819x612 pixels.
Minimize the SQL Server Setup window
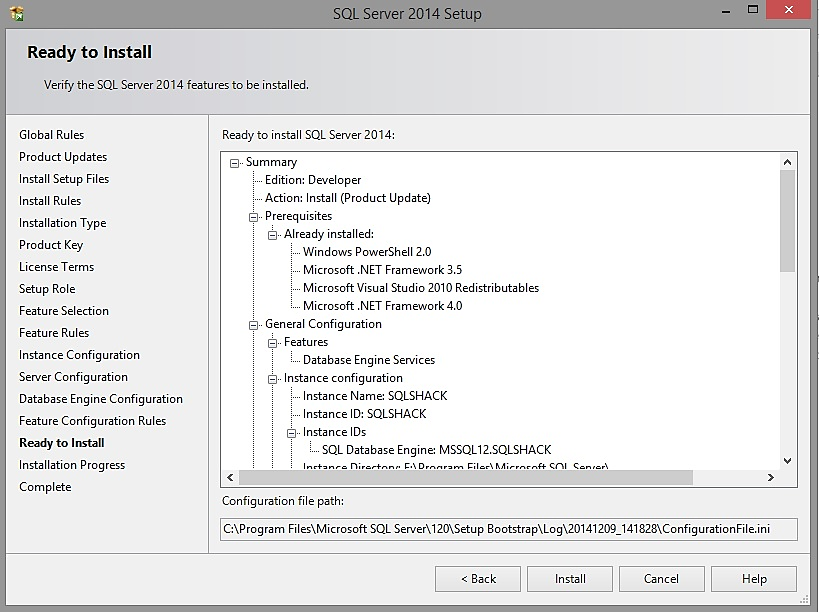[726, 10]
